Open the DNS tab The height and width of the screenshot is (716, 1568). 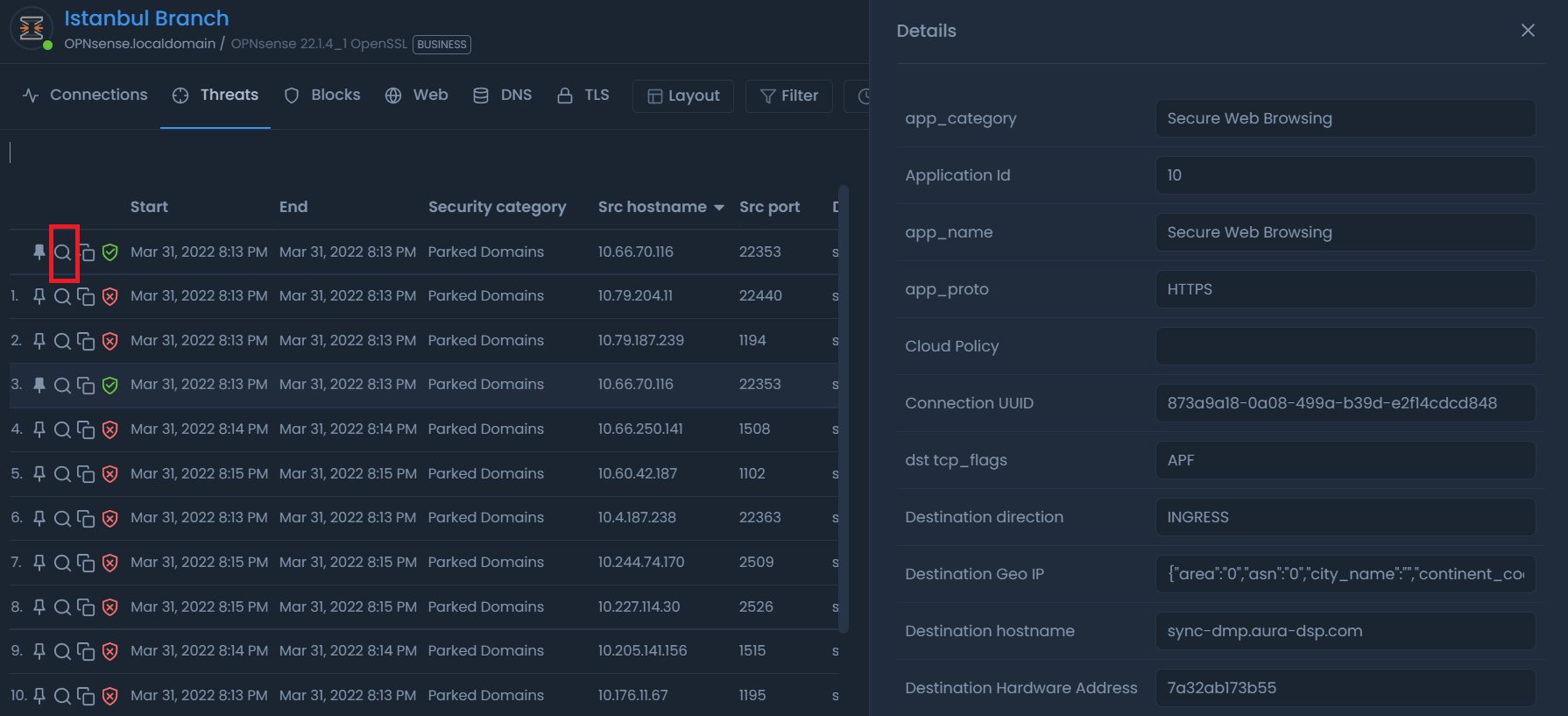[502, 96]
